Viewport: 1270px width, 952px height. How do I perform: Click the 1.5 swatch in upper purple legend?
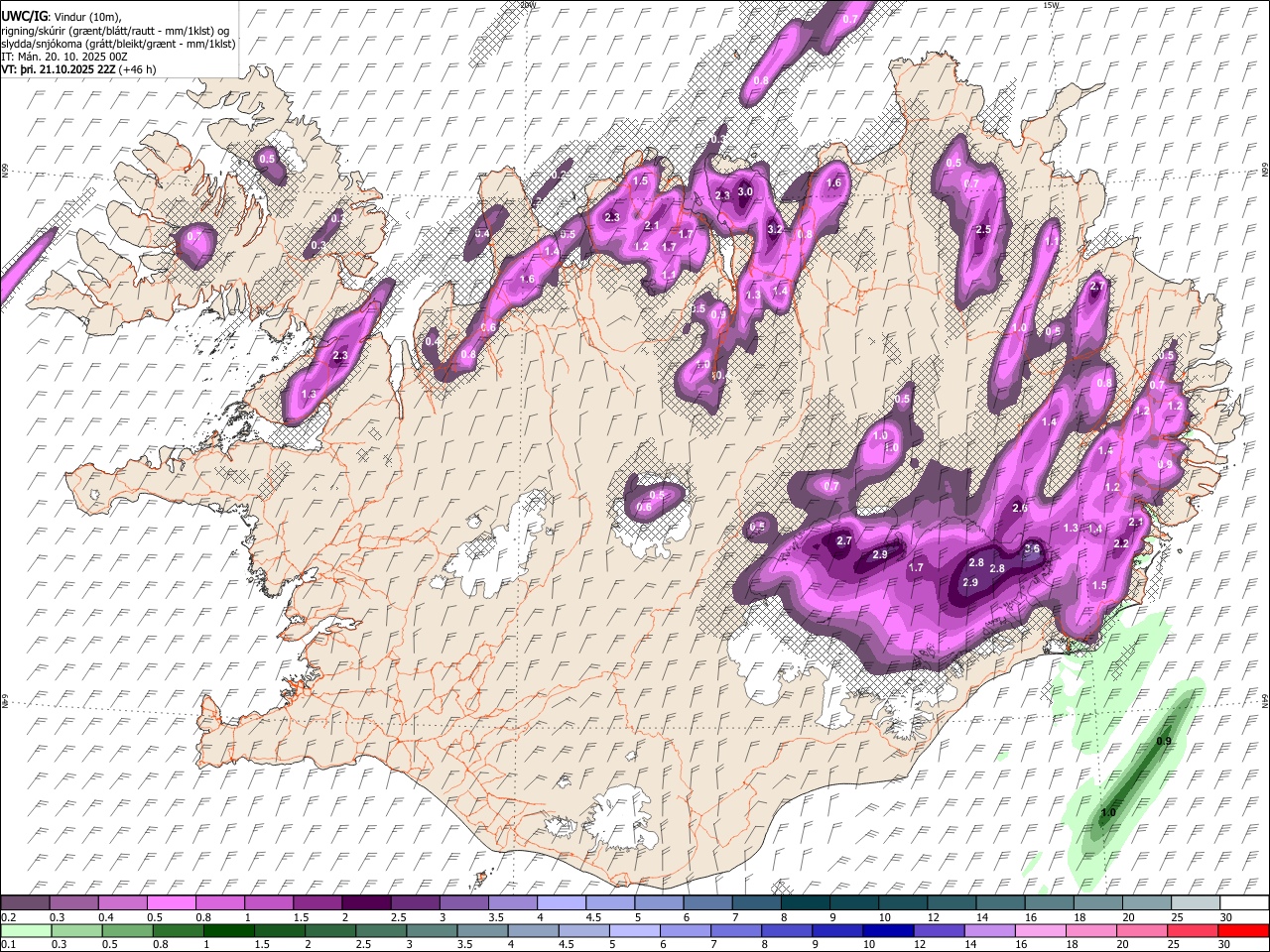(x=317, y=902)
